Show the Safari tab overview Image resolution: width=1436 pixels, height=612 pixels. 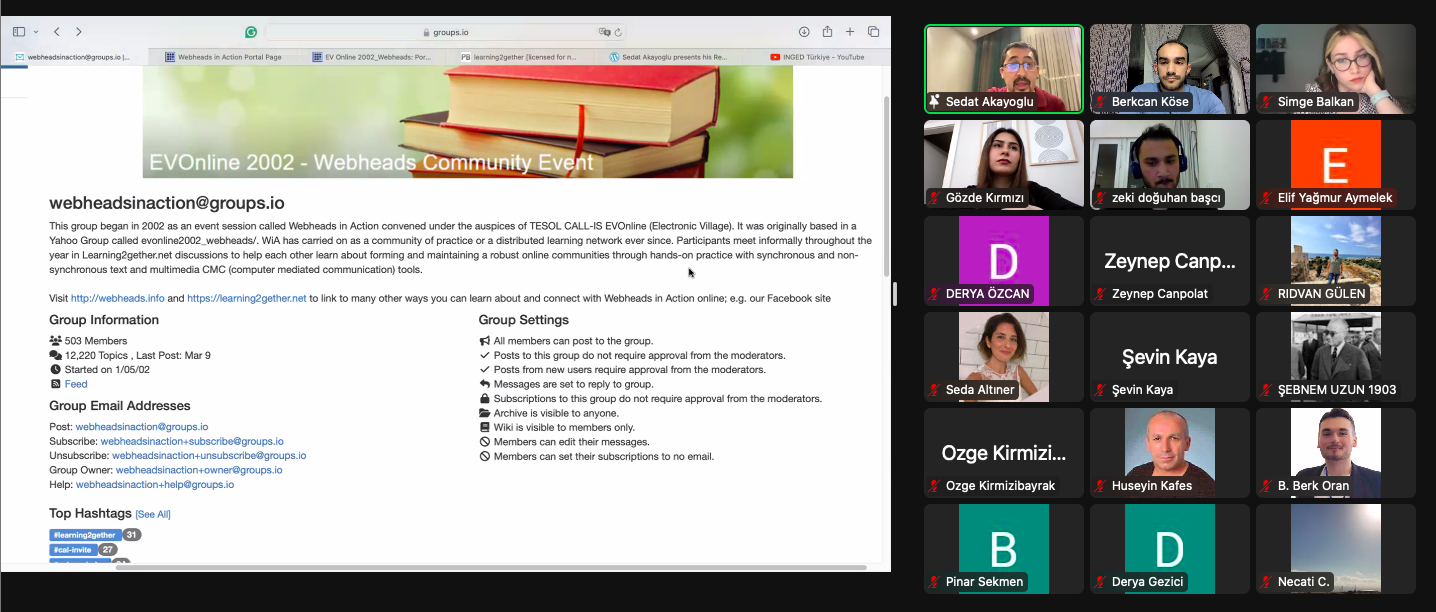point(873,32)
